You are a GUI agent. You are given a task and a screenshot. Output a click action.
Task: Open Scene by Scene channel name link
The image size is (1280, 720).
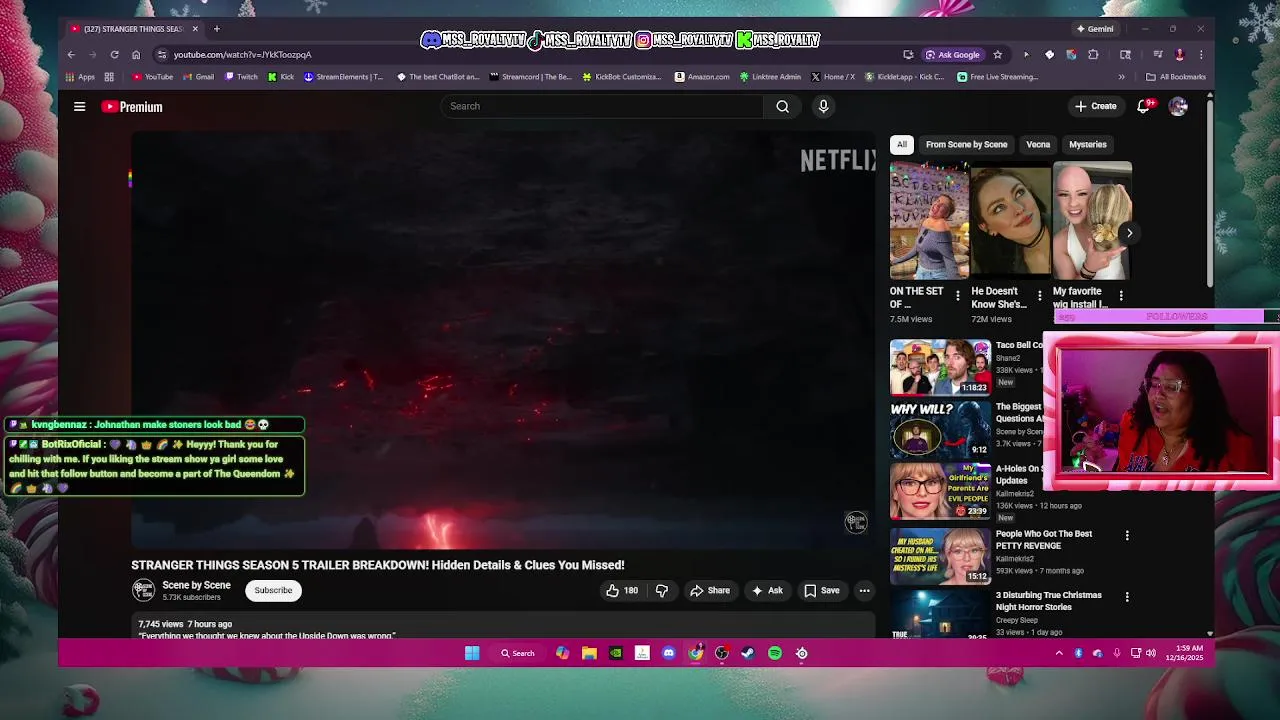[x=197, y=585]
